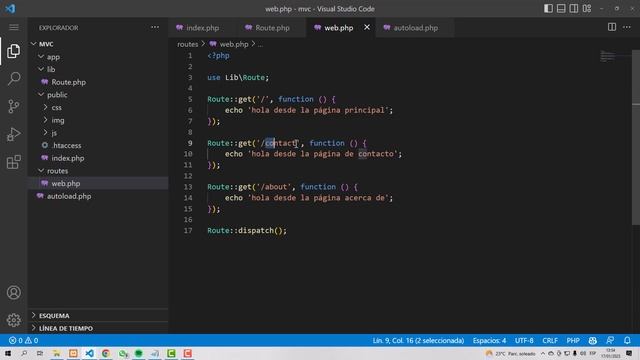Click the feedback icon in status bar
The image size is (640, 360).
610,340
